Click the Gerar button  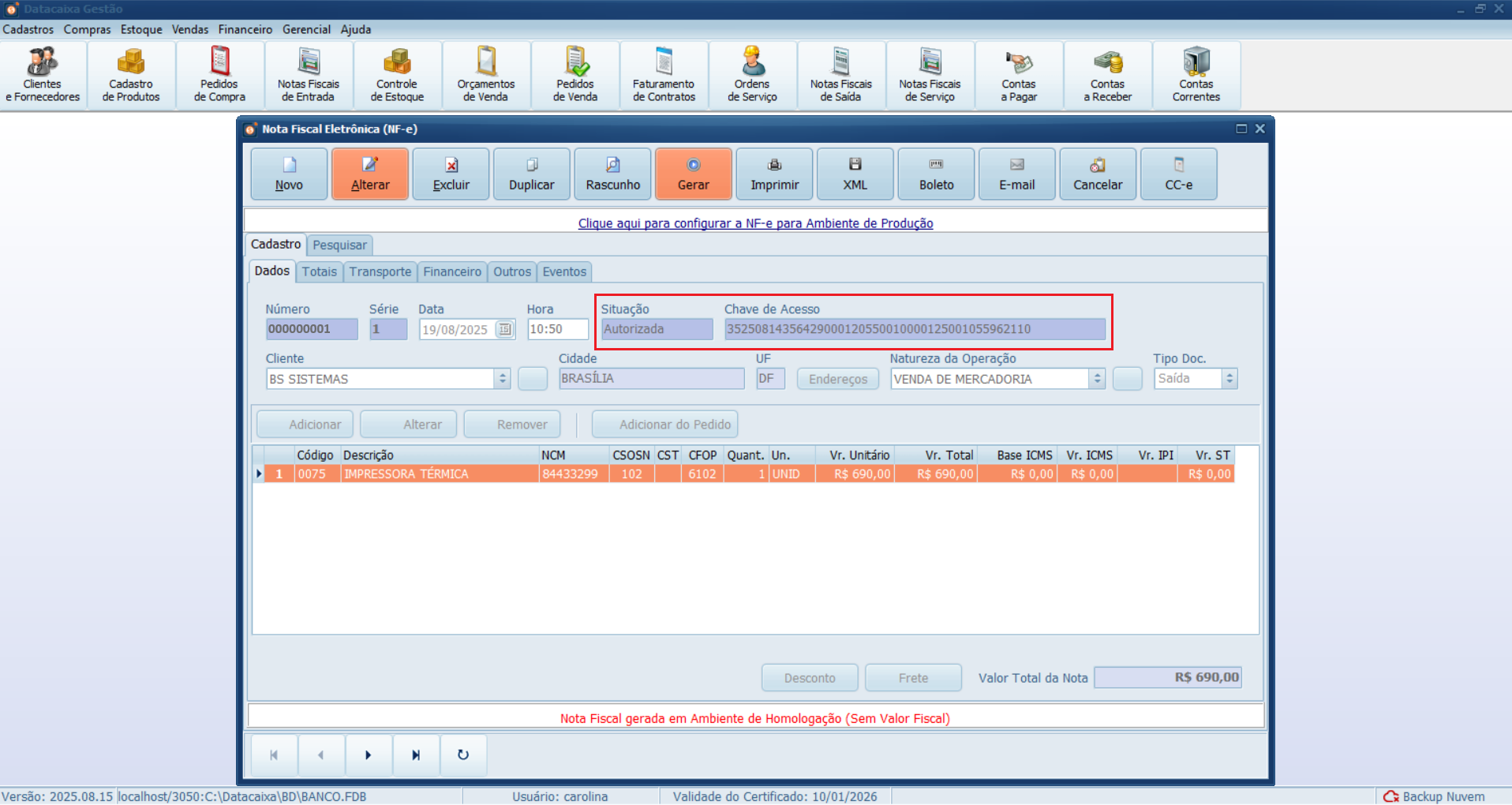pyautogui.click(x=693, y=174)
